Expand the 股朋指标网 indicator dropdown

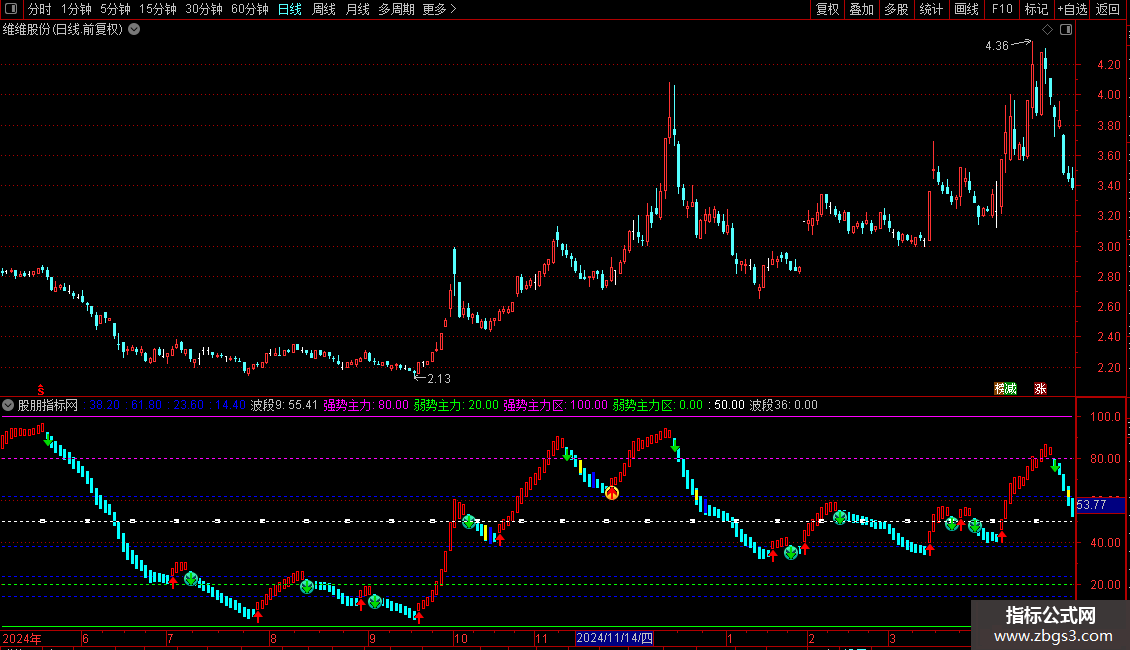tap(8, 405)
